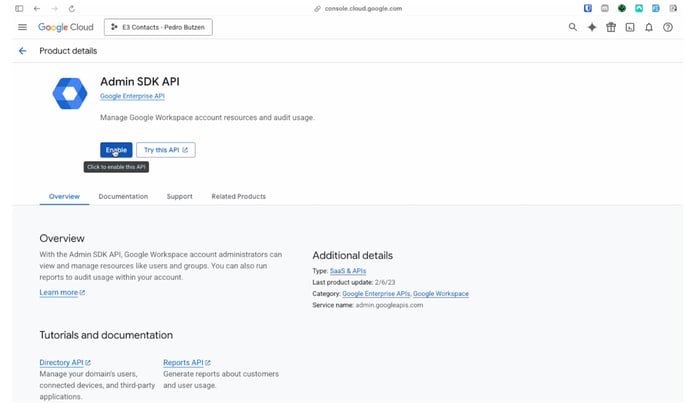Activate Cloud Shell terminal icon
The image size is (688, 410).
630,27
